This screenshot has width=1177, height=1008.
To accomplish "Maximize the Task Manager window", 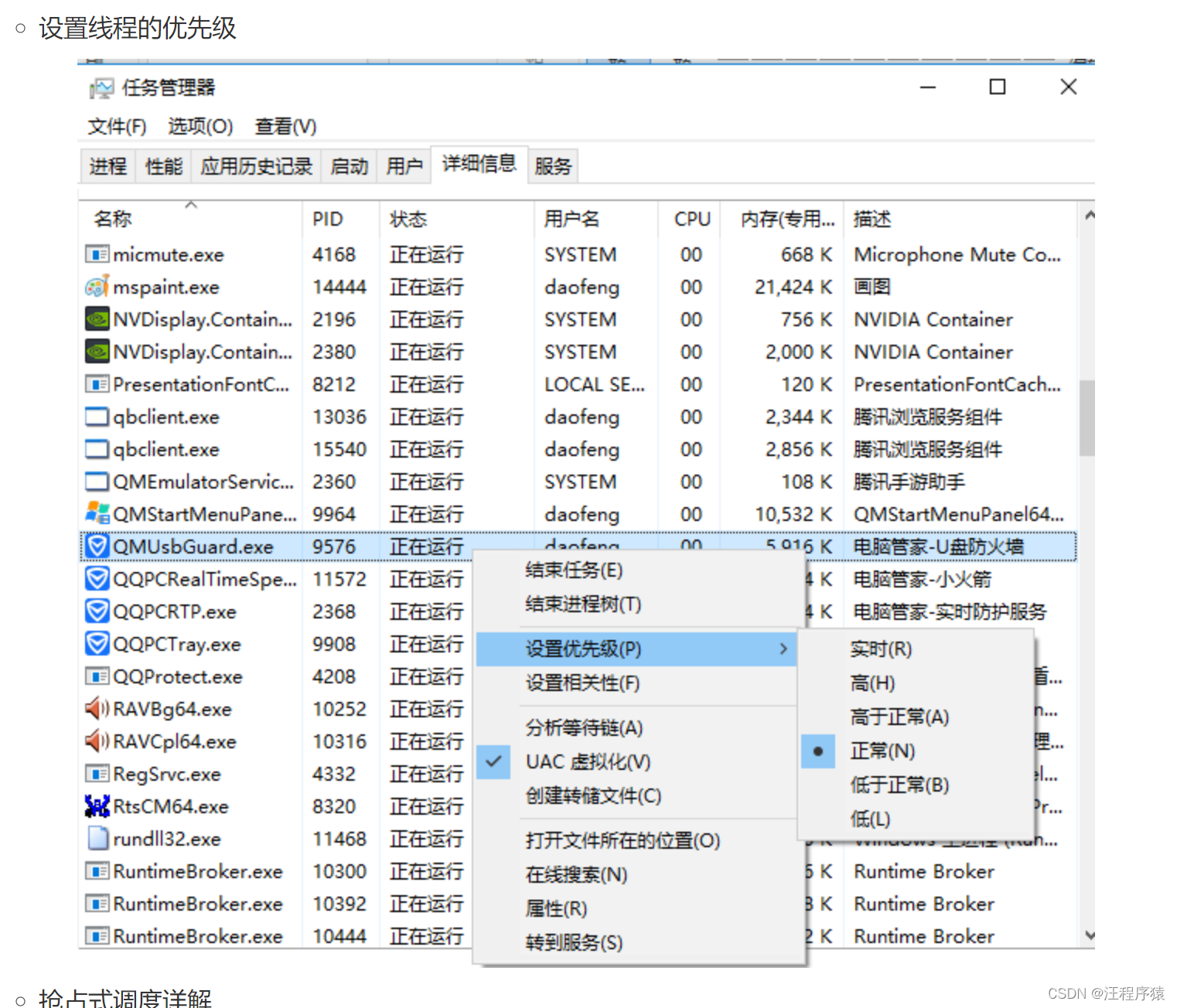I will [998, 87].
